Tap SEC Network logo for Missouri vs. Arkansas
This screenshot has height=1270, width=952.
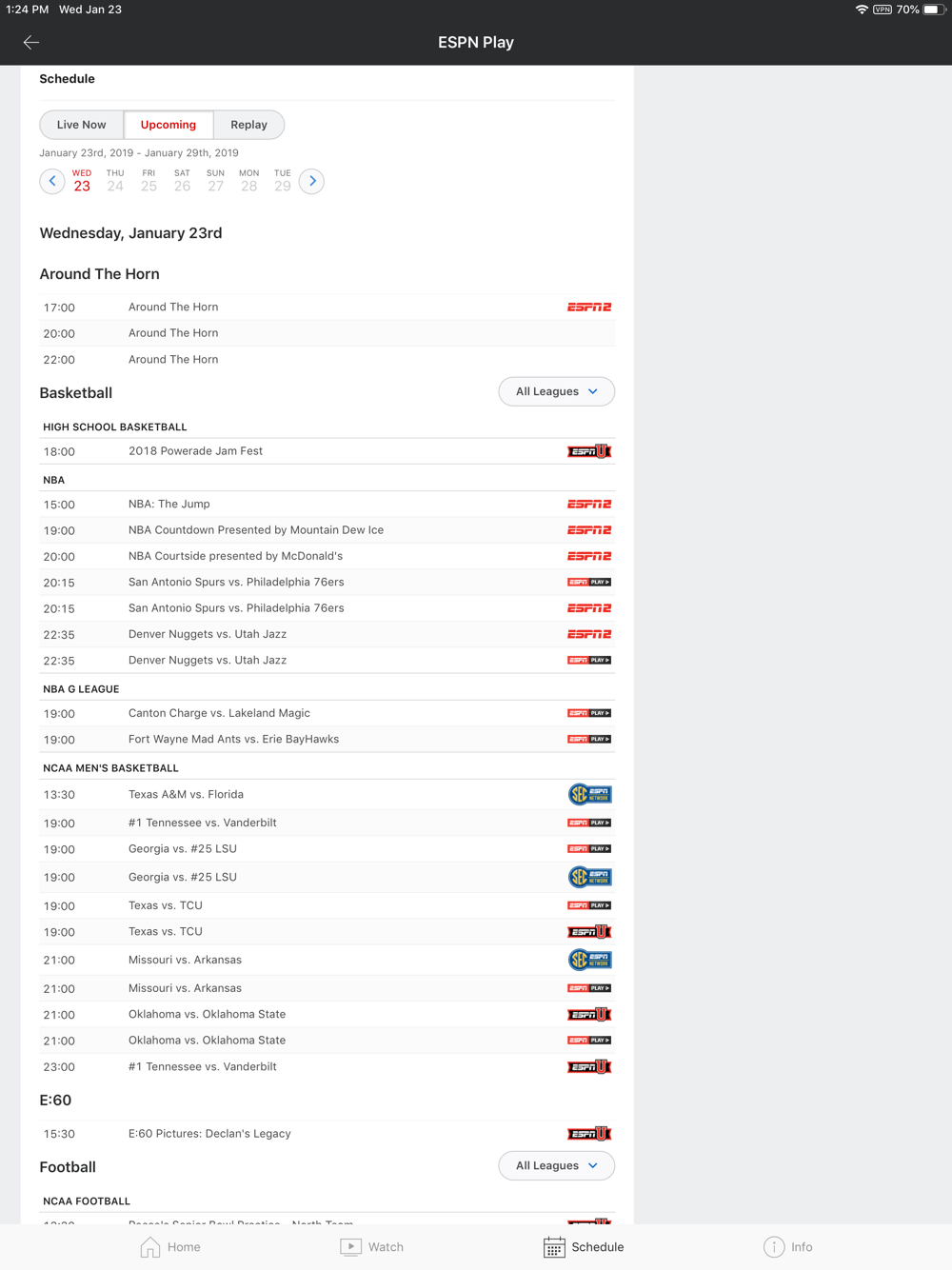tap(590, 960)
